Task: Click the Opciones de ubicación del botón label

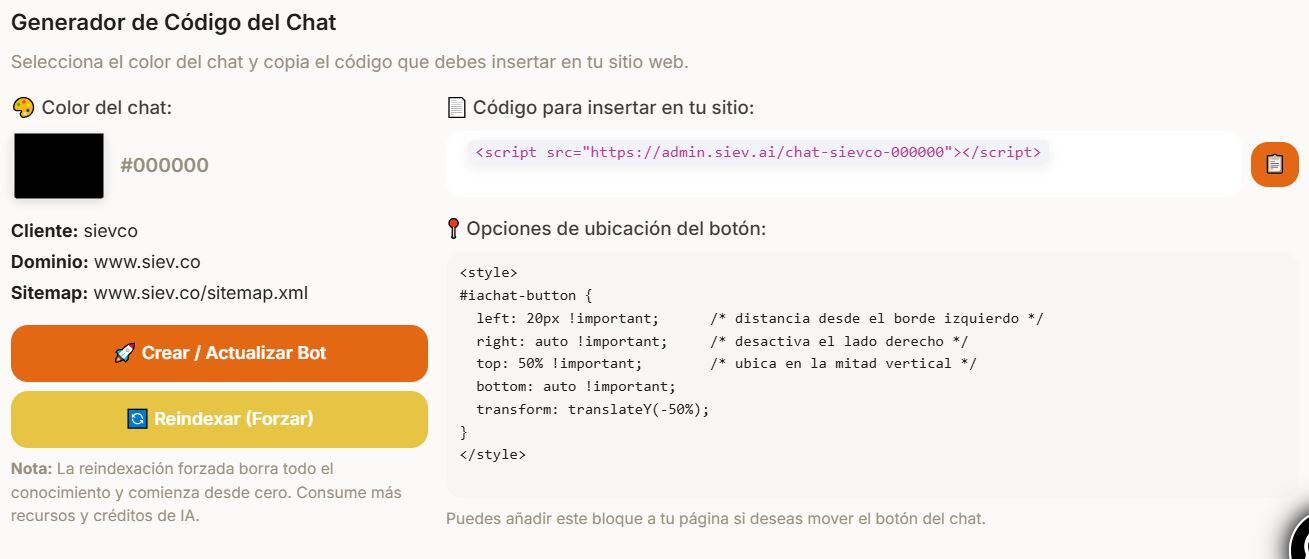Action: point(616,228)
